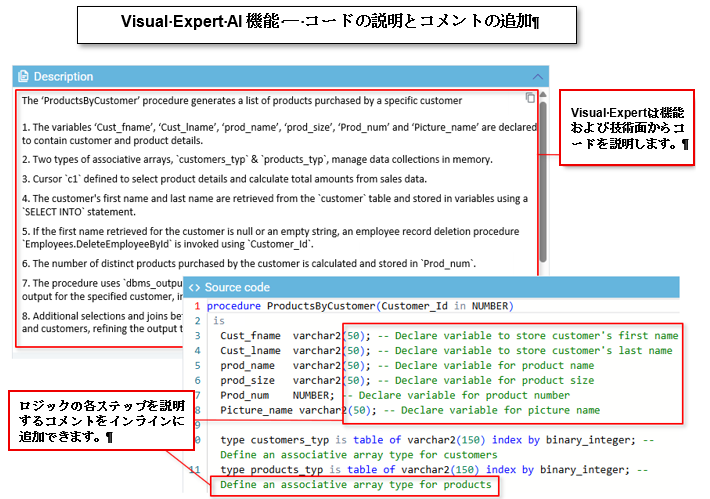Image resolution: width=710 pixels, height=499 pixels.
Task: Collapse the Description panel with chevron
Action: tap(539, 76)
